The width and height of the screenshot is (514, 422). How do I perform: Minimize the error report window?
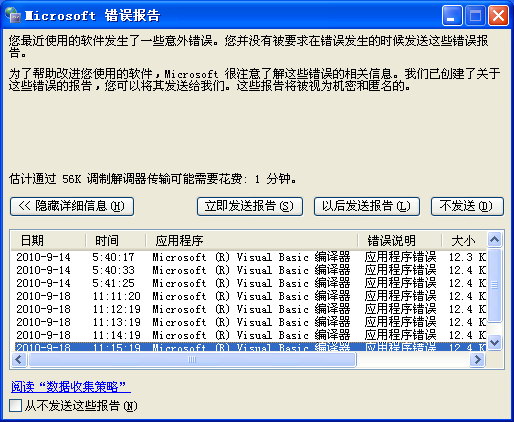pos(452,15)
